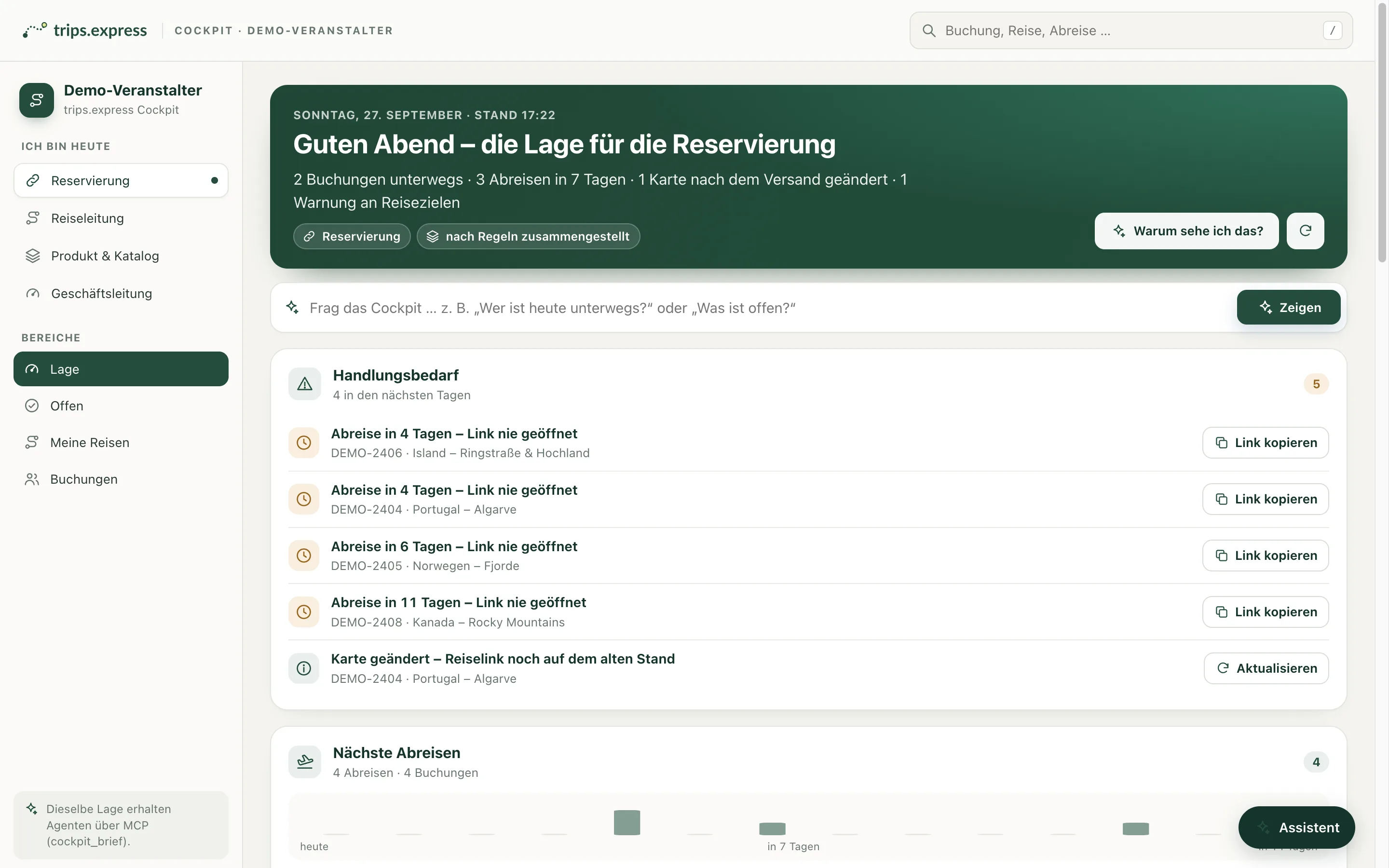Click the nach Regeln zusammengestellt chip
The height and width of the screenshot is (868, 1389).
pos(528,236)
